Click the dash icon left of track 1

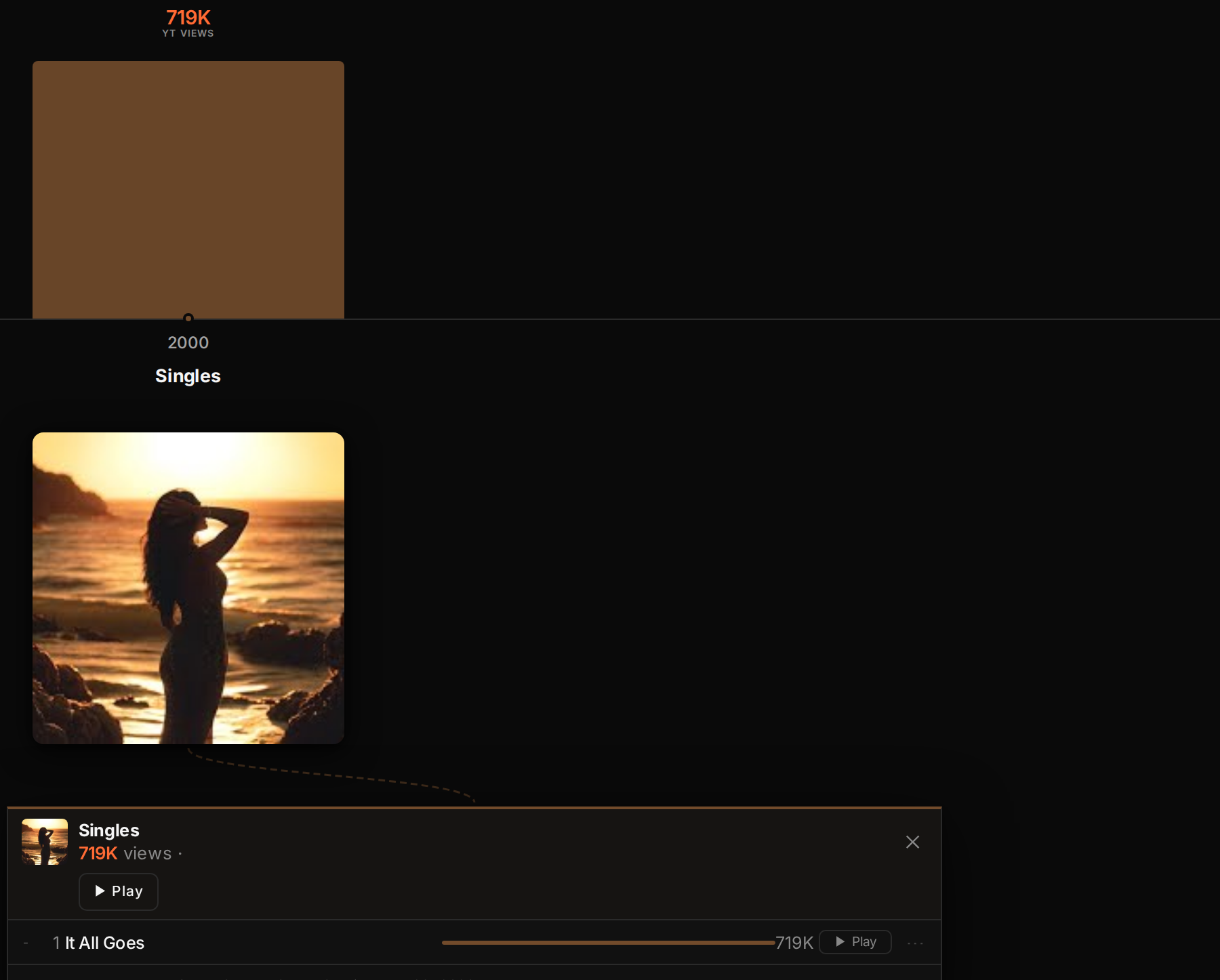[x=26, y=943]
